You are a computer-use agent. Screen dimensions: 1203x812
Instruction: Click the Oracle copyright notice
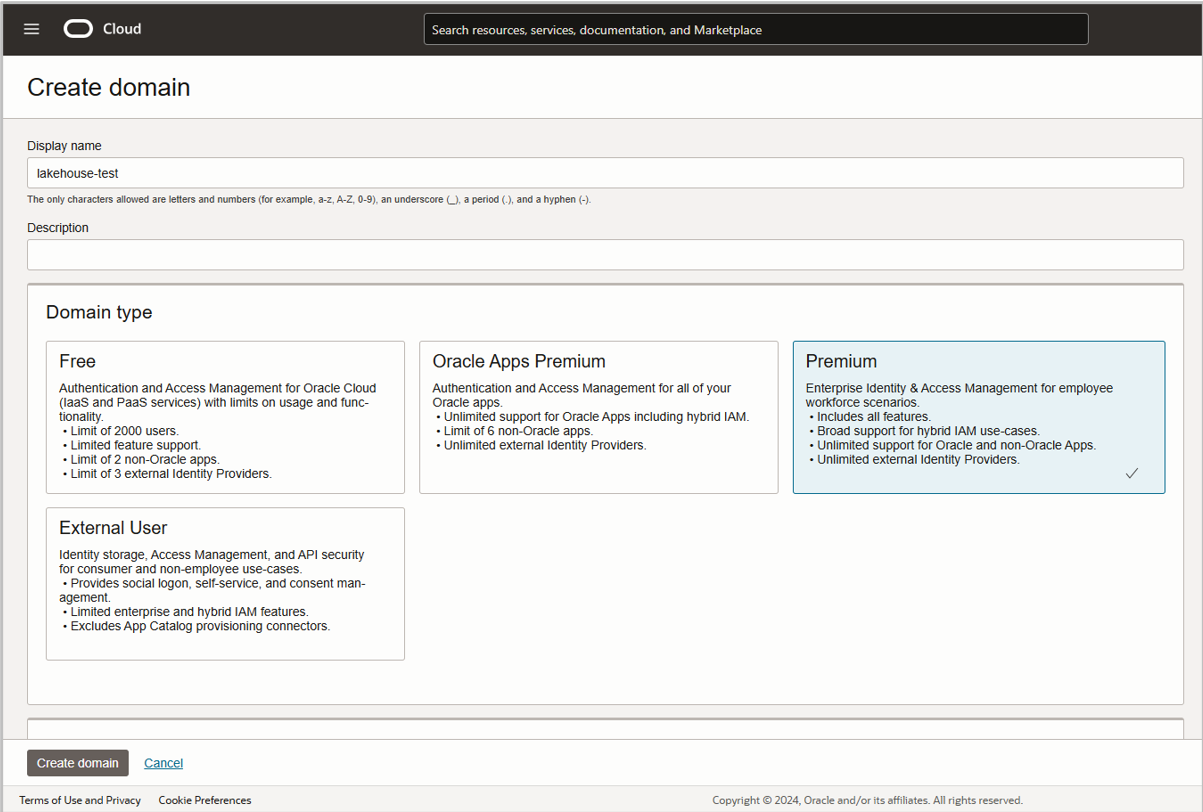tap(867, 800)
